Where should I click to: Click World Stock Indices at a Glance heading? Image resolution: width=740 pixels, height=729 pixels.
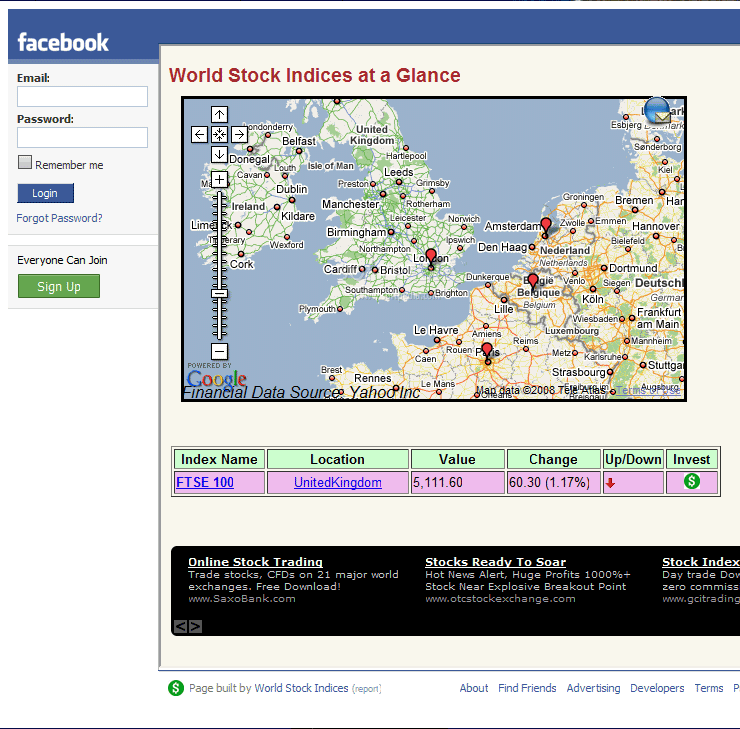315,75
